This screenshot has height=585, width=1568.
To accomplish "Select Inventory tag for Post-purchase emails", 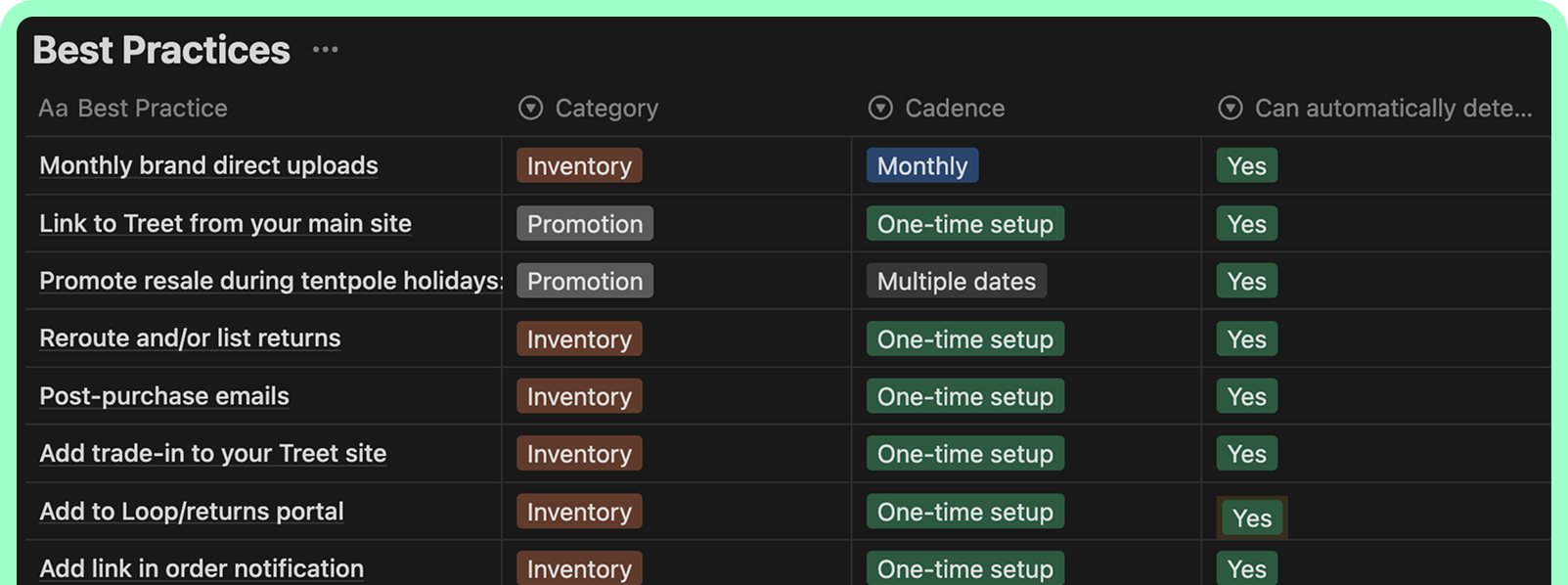I will pos(579,396).
